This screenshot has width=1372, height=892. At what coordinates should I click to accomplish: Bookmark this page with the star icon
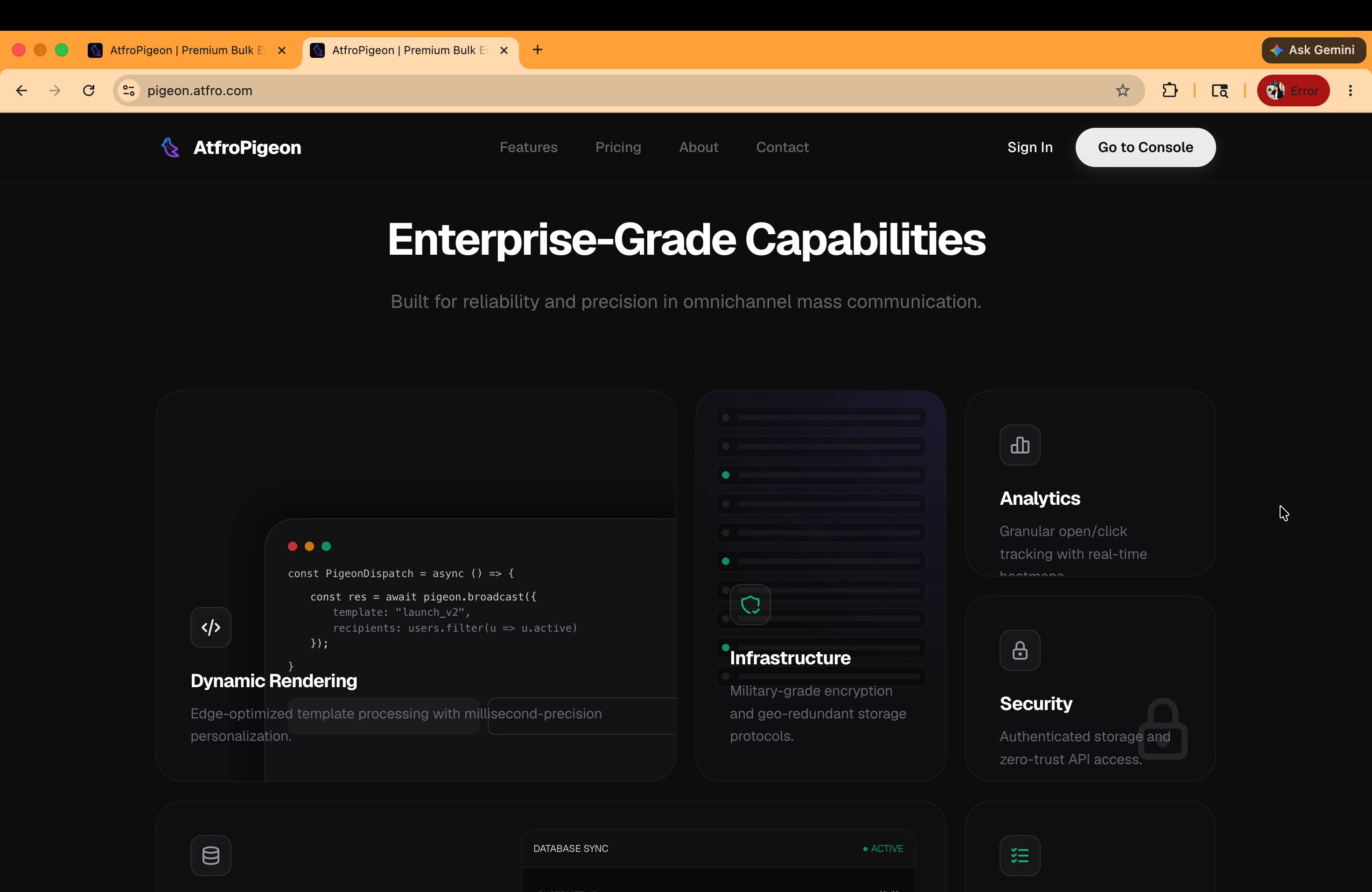click(x=1122, y=91)
